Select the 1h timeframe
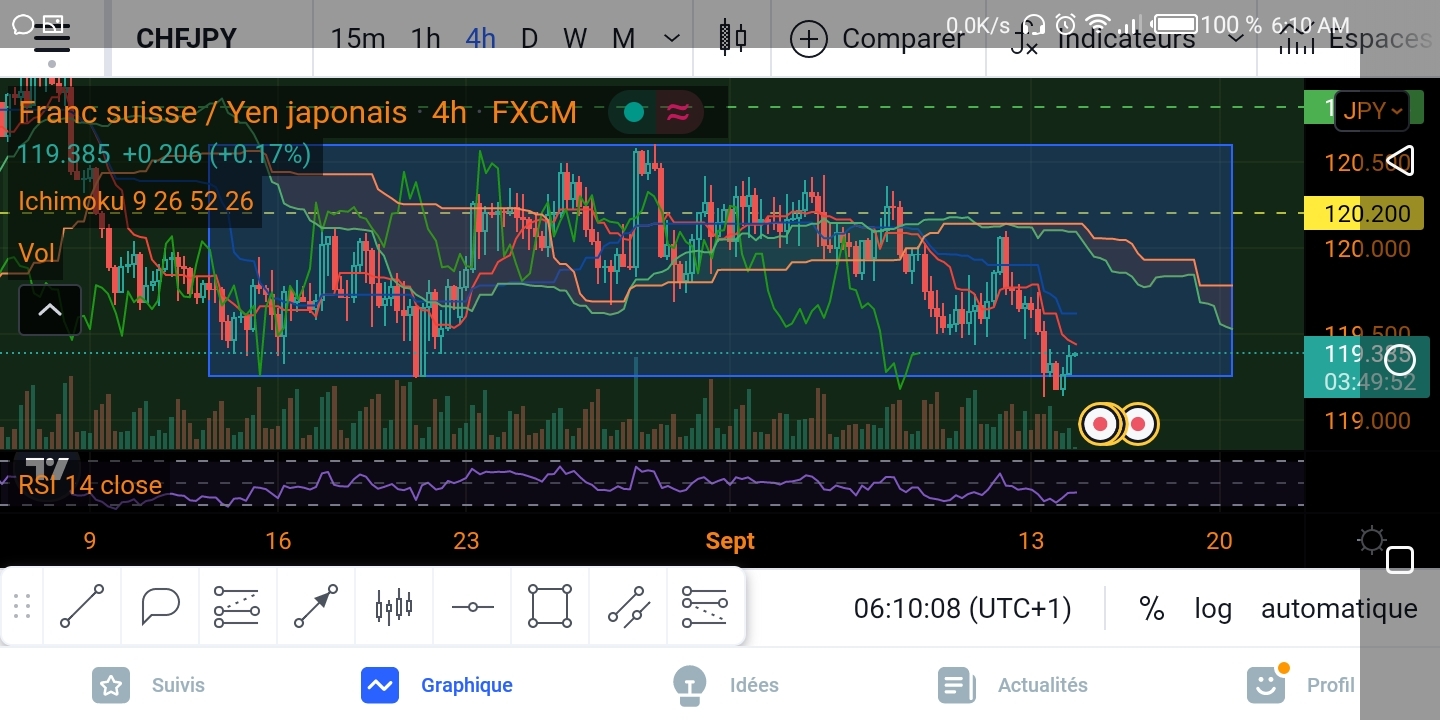 point(426,39)
